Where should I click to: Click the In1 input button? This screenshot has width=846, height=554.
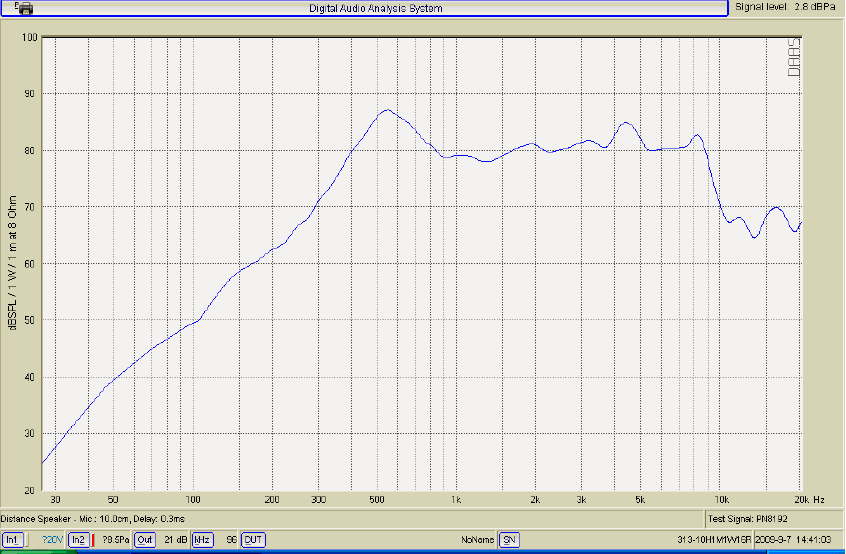(x=12, y=539)
